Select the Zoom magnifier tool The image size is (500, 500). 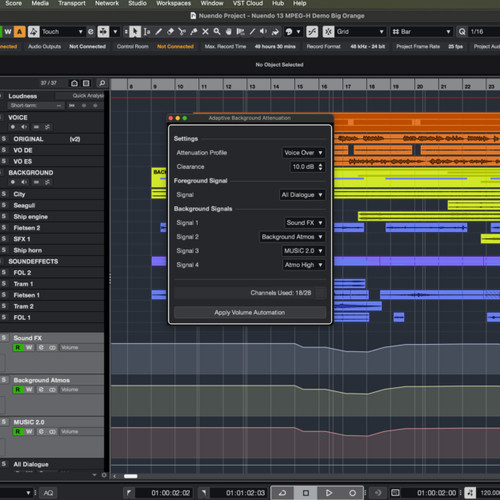point(217,32)
